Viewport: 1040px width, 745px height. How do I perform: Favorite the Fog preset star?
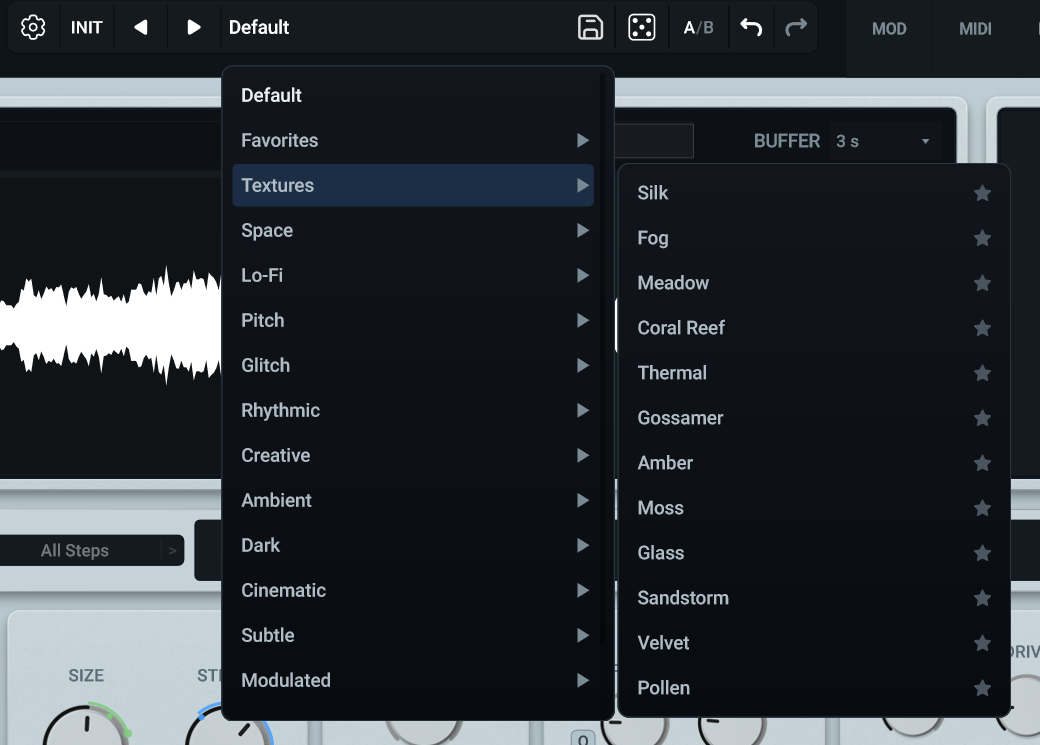tap(982, 238)
